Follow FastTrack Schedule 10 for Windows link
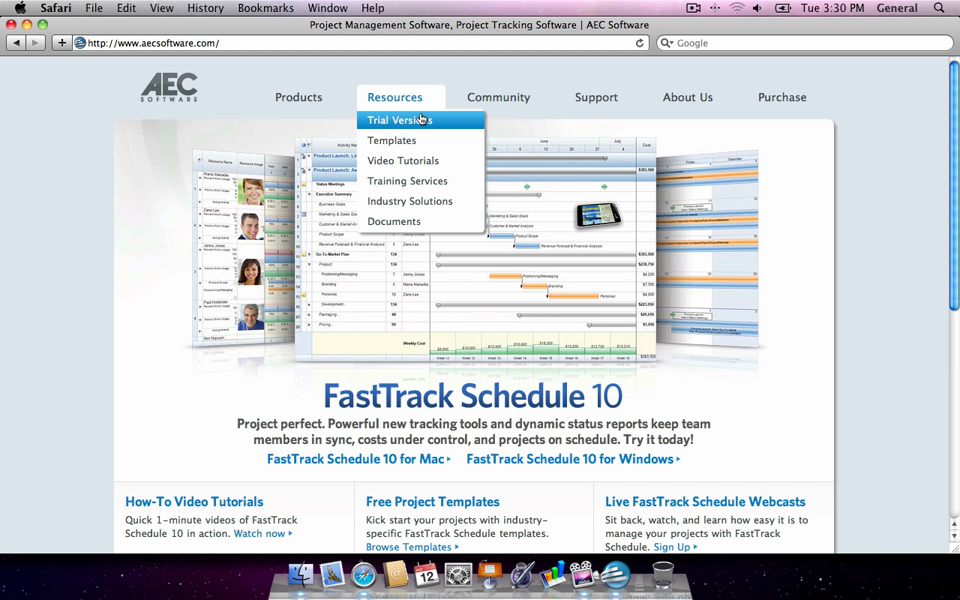Screen dimensions: 960x600 (x=573, y=459)
